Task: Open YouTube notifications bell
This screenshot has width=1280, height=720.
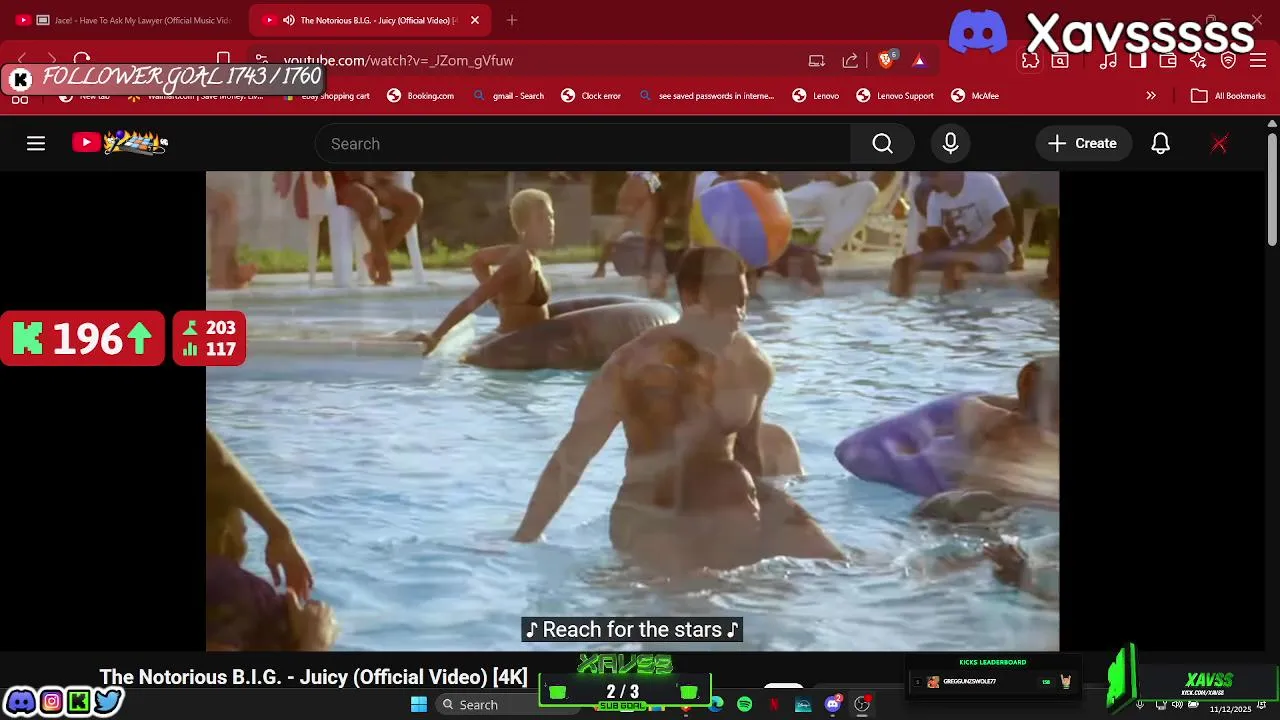Action: pyautogui.click(x=1160, y=143)
